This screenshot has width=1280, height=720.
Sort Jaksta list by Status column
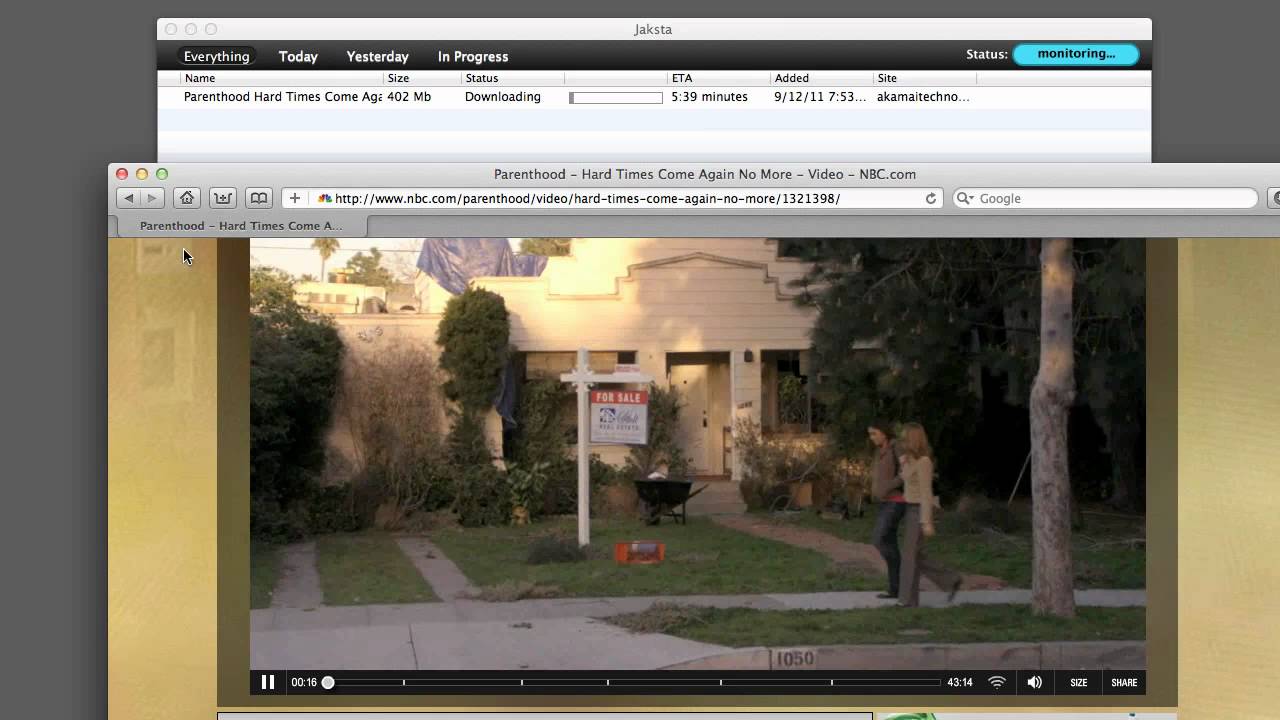513,78
